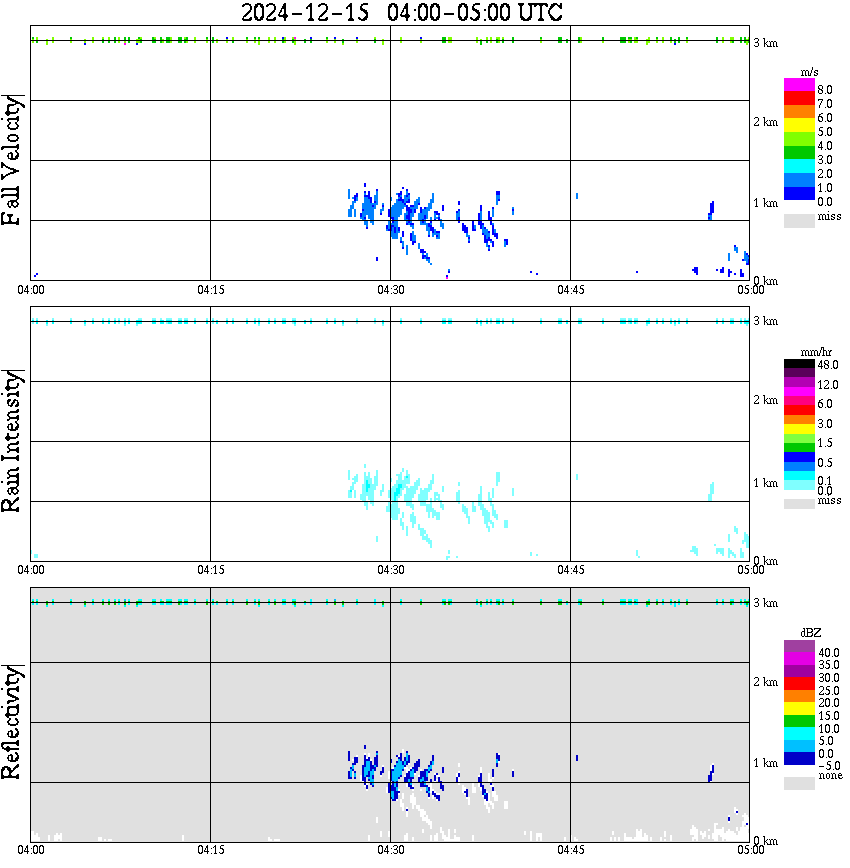Pick the 35.0 dBZ magenta swatch

[799, 658]
